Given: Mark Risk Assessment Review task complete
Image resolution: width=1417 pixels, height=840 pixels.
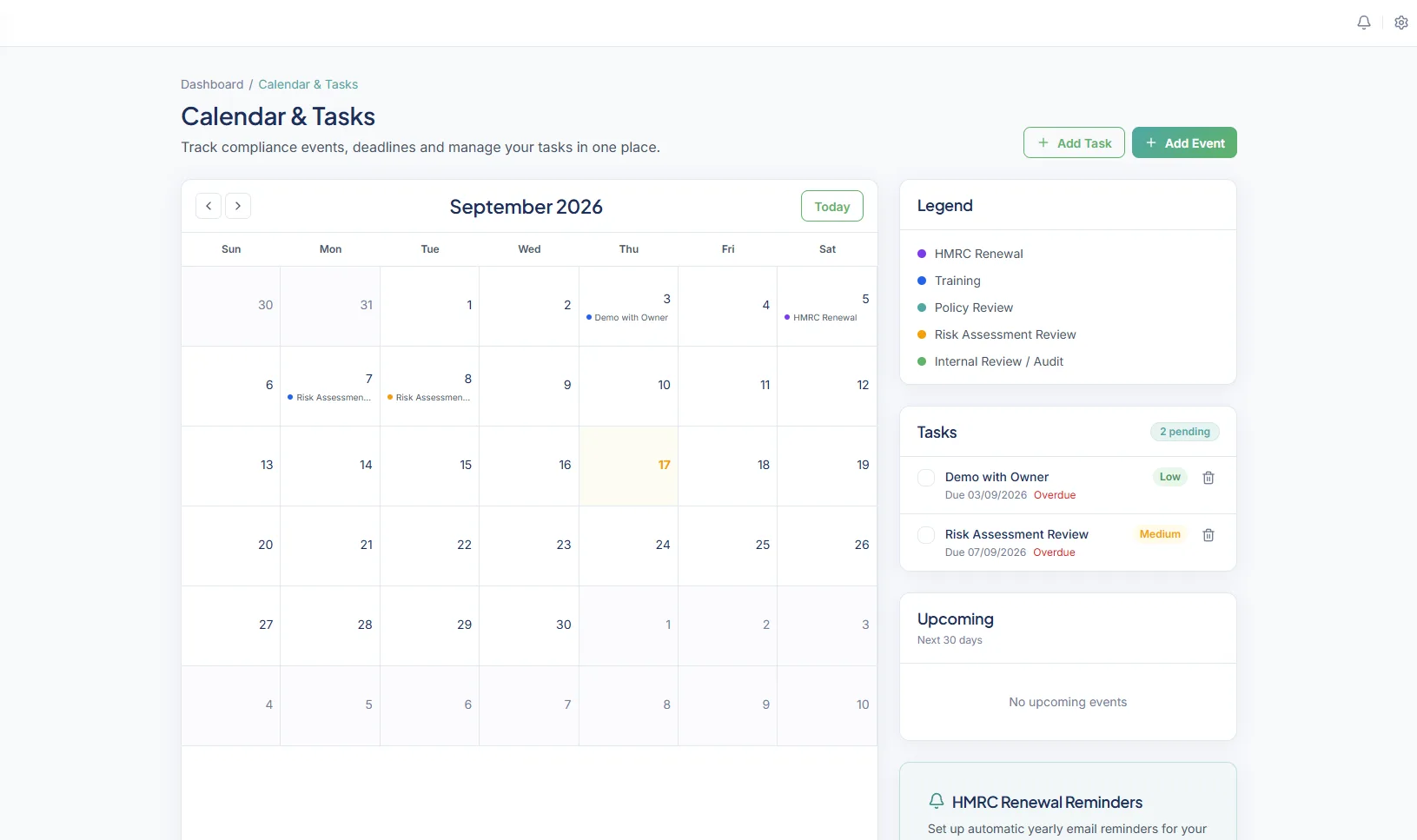Looking at the screenshot, I should pos(926,535).
